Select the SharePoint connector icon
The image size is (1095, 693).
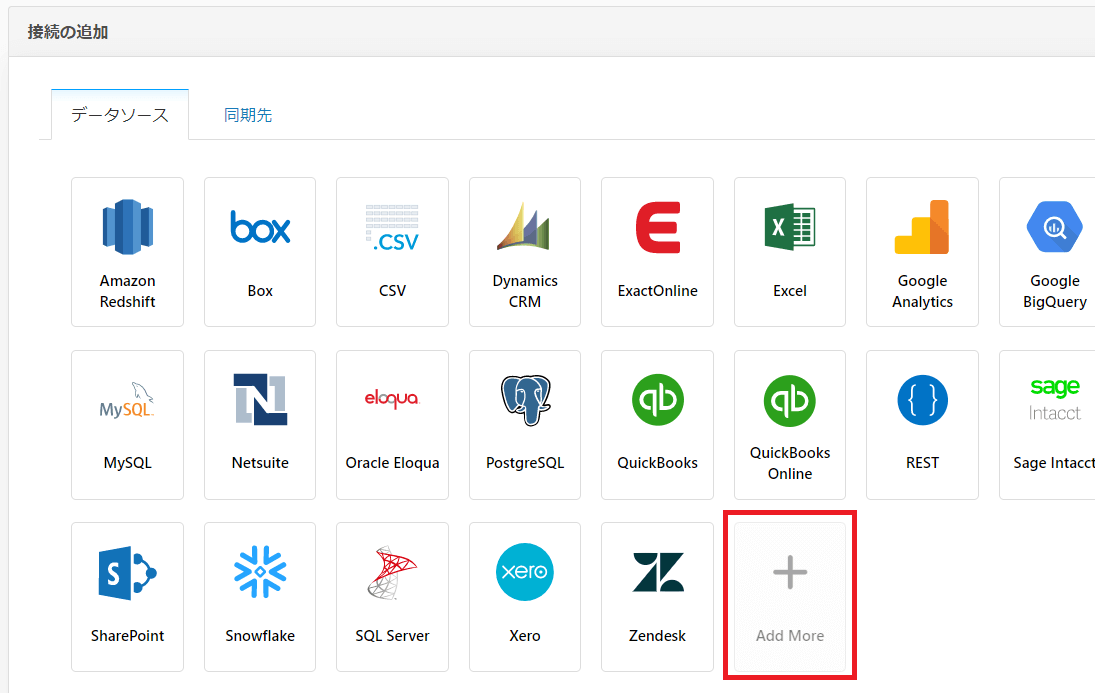(127, 573)
